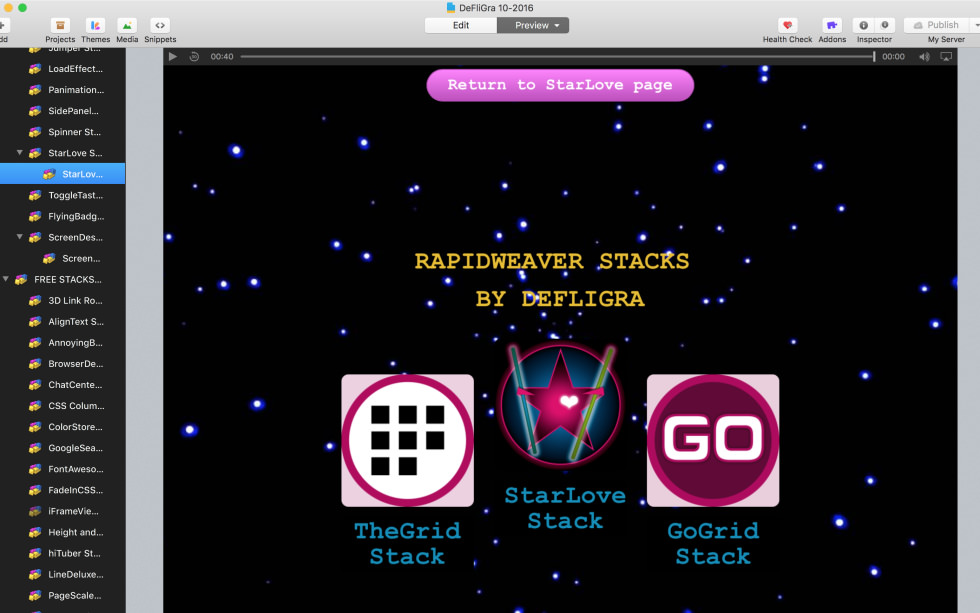This screenshot has height=613, width=980.
Task: Select the FontAweso... page
Action: point(62,469)
